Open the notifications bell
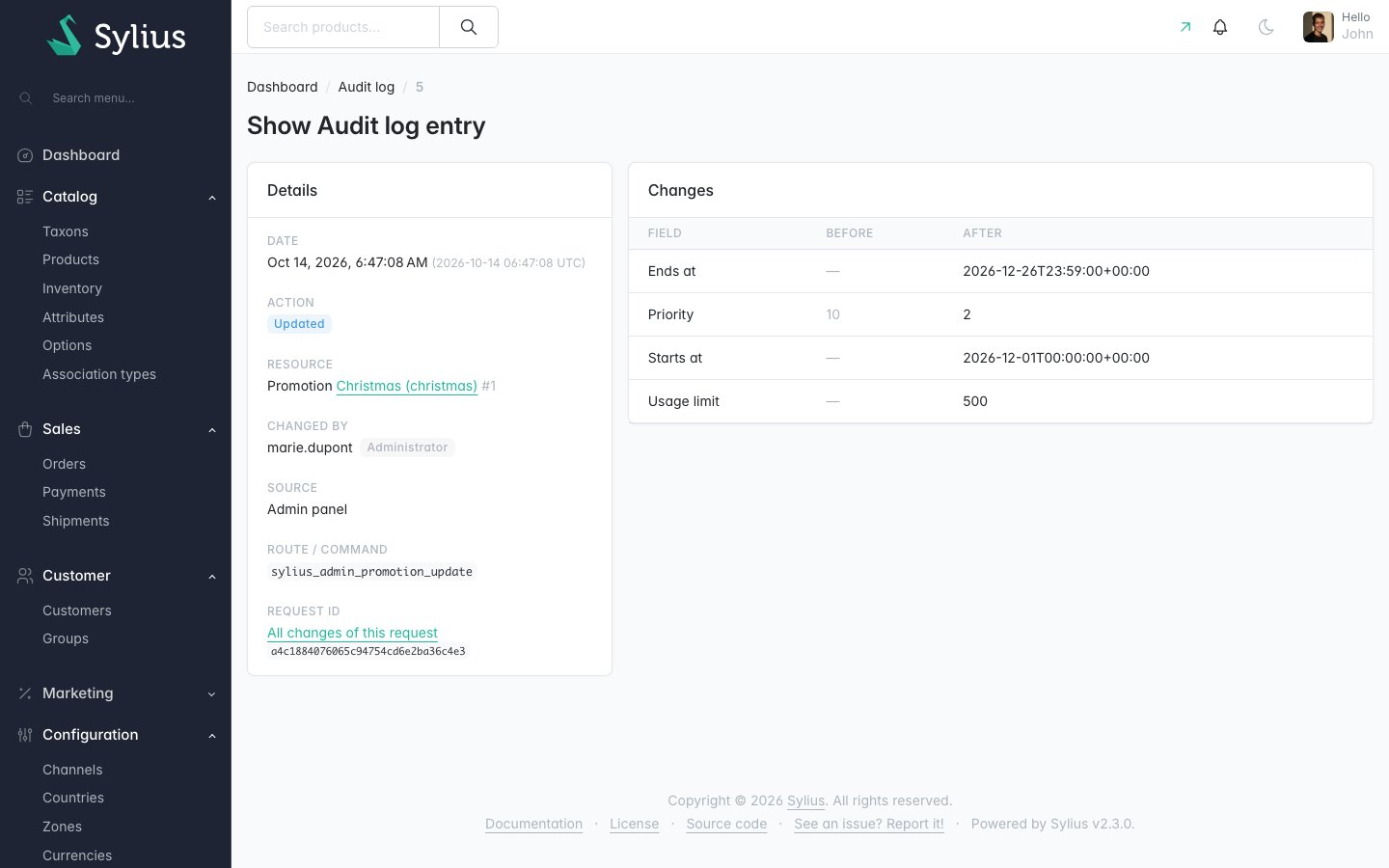This screenshot has height=868, width=1389. click(x=1220, y=27)
